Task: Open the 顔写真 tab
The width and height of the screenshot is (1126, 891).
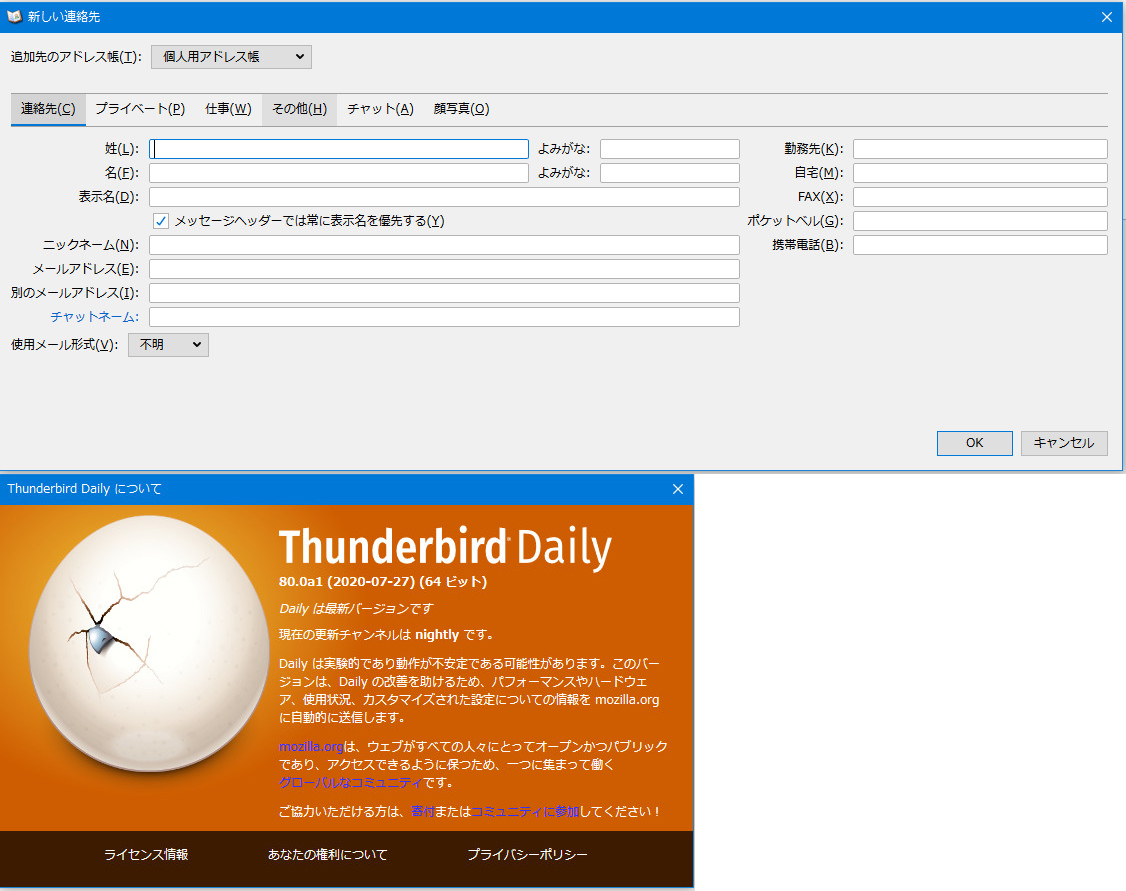Action: [461, 109]
